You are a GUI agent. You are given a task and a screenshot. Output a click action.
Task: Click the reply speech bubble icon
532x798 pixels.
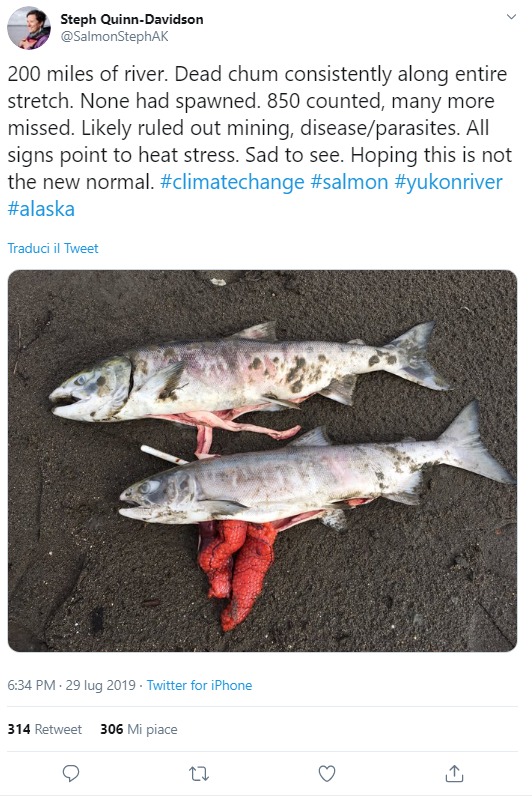coord(71,774)
